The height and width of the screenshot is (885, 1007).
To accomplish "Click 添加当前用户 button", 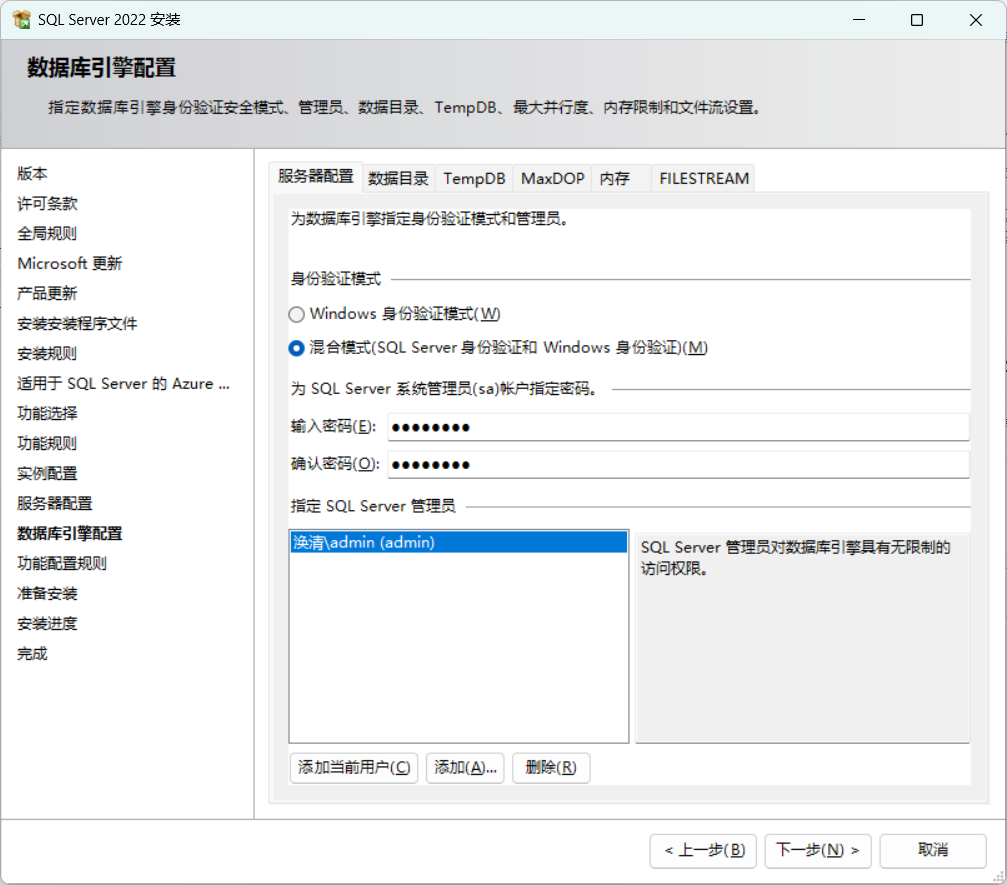I will (x=353, y=768).
